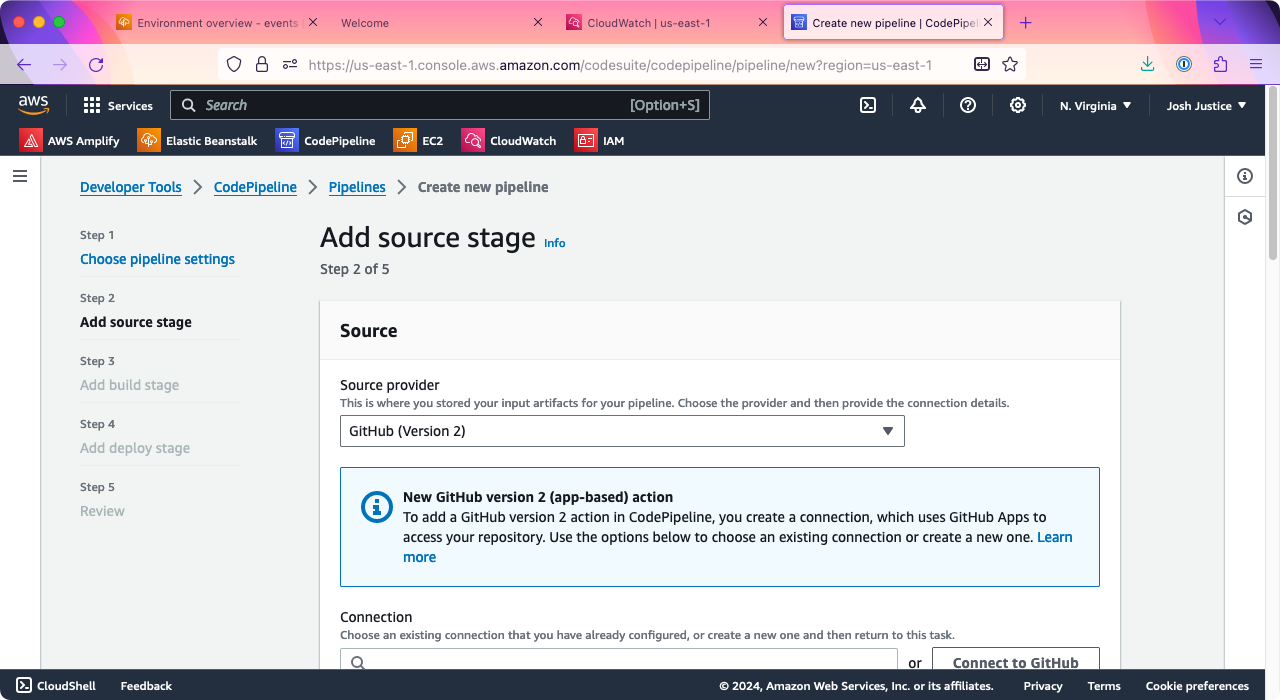Viewport: 1280px width, 700px height.
Task: Click the Connection search field
Action: [x=619, y=662]
